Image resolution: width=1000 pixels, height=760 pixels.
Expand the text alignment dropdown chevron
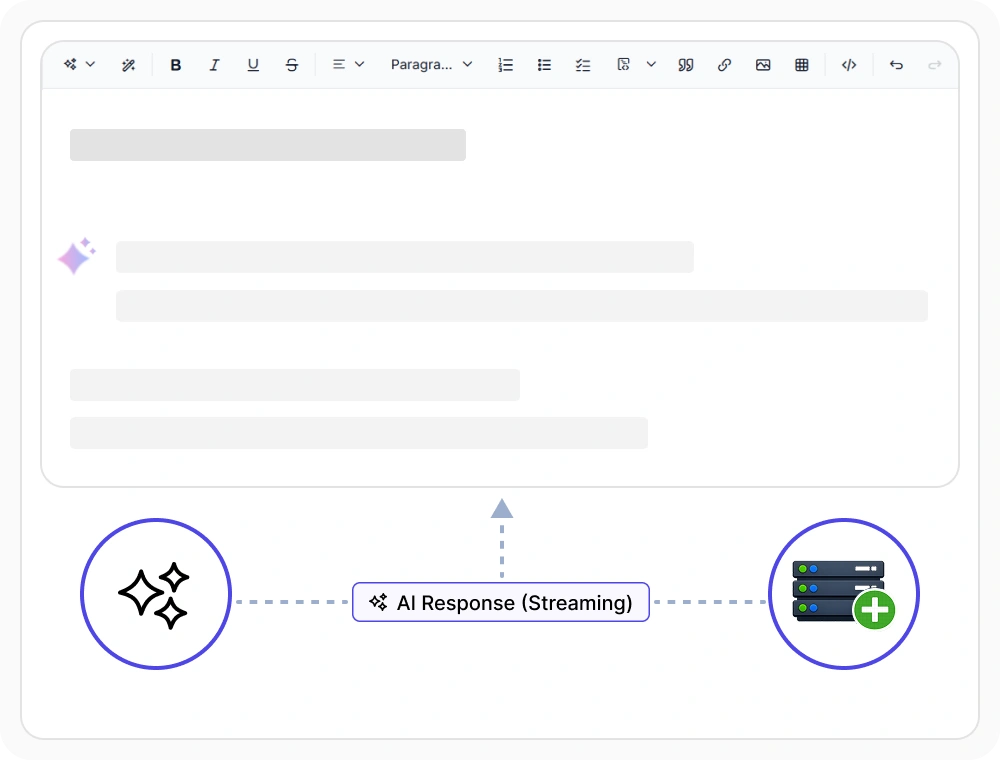(360, 64)
